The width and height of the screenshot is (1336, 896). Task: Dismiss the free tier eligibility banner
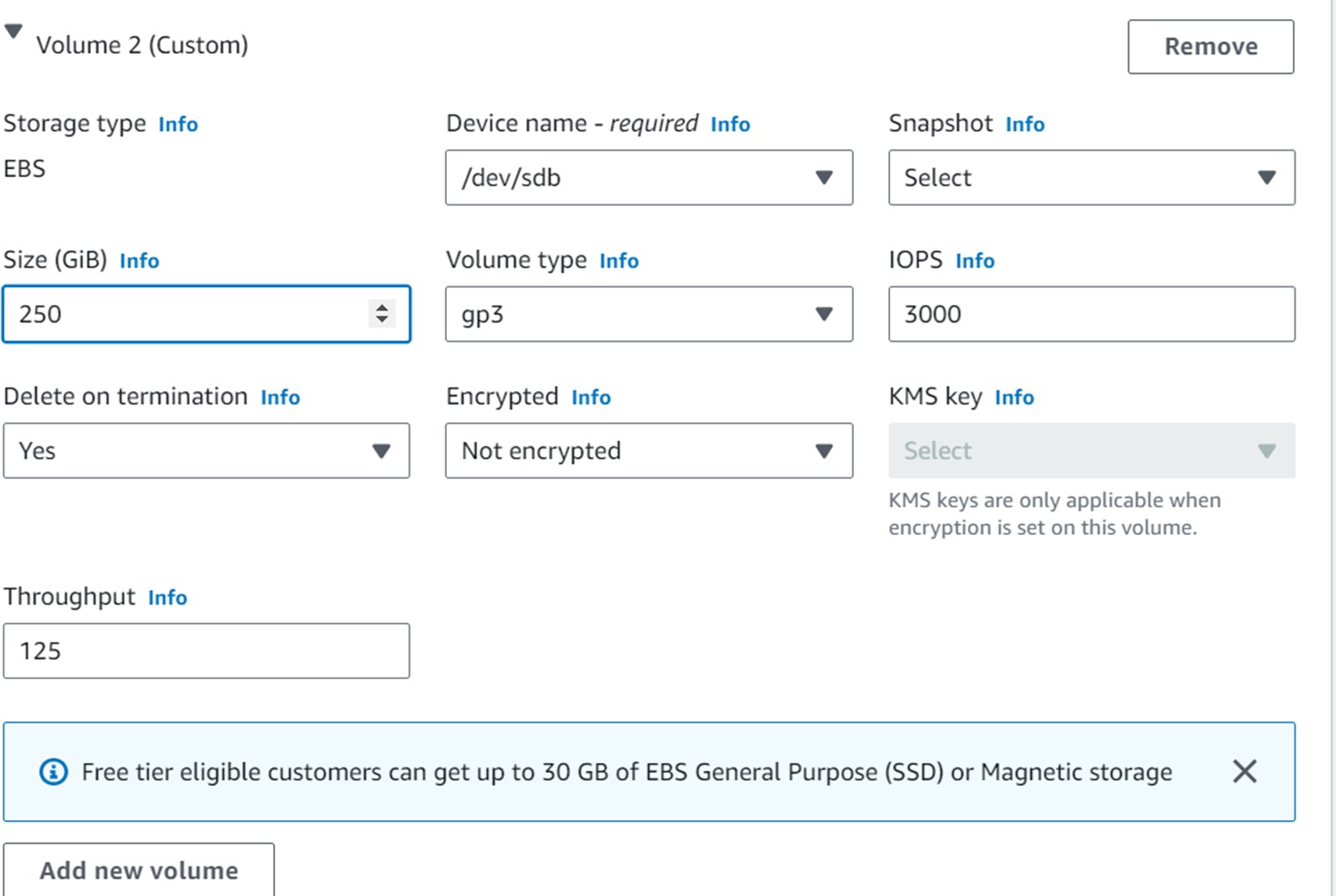1244,772
